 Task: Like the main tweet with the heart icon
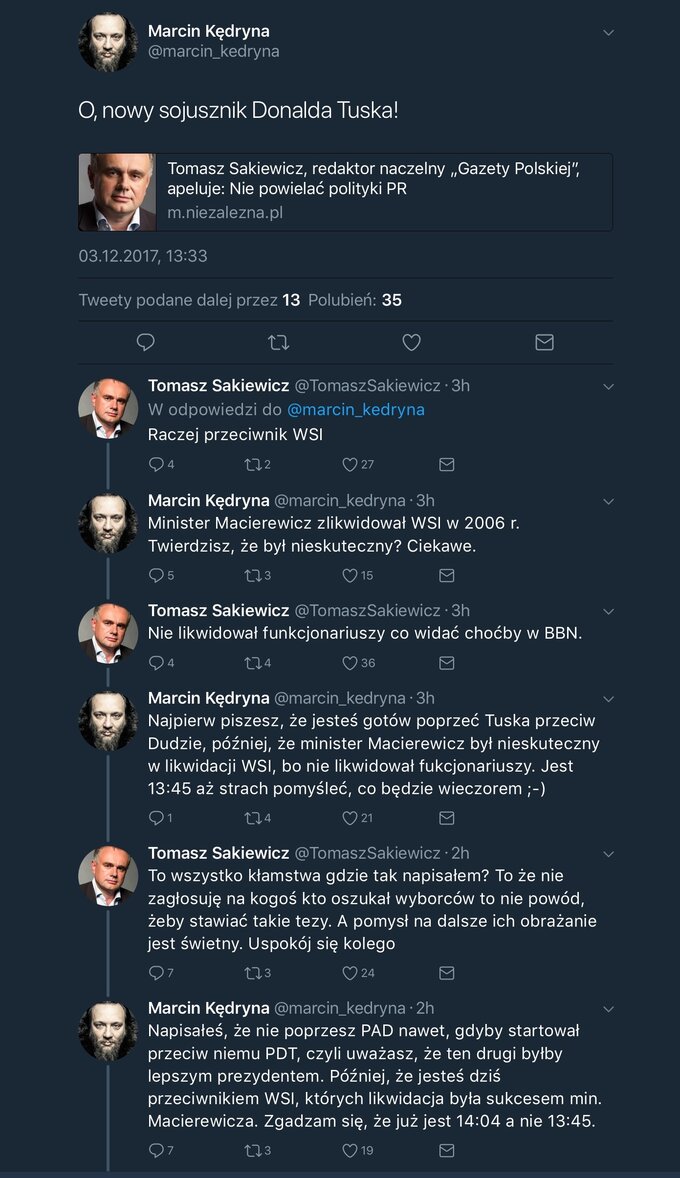click(x=410, y=342)
